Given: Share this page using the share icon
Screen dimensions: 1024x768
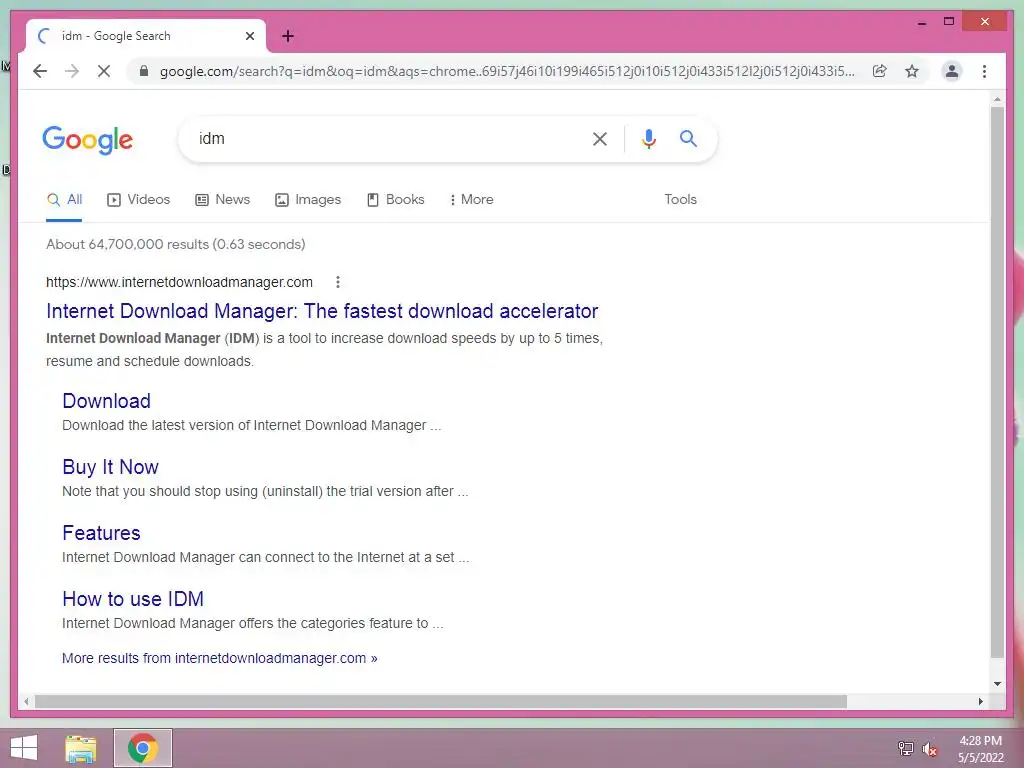Looking at the screenshot, I should tap(880, 71).
